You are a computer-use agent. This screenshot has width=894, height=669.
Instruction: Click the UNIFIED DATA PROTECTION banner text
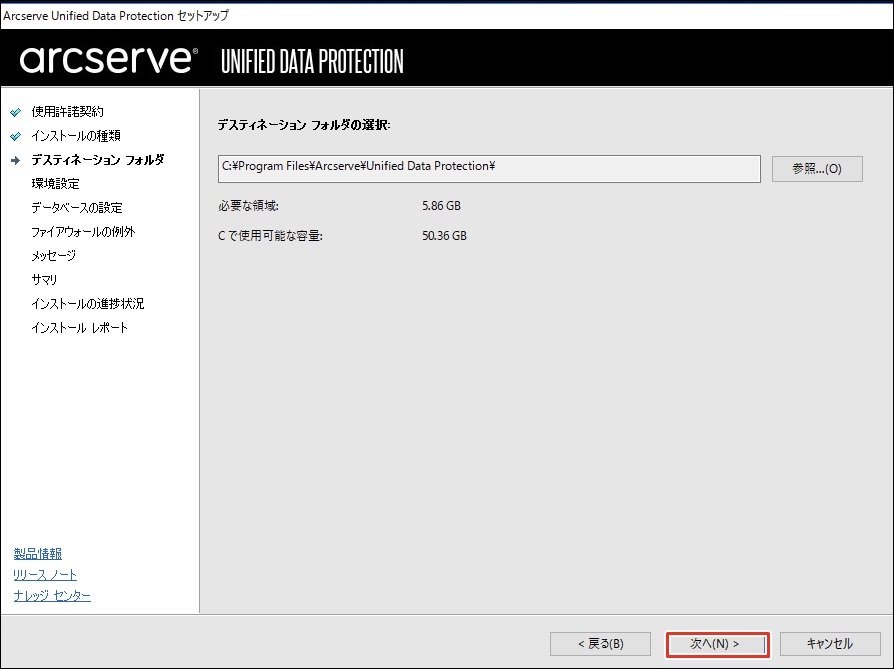point(312,61)
